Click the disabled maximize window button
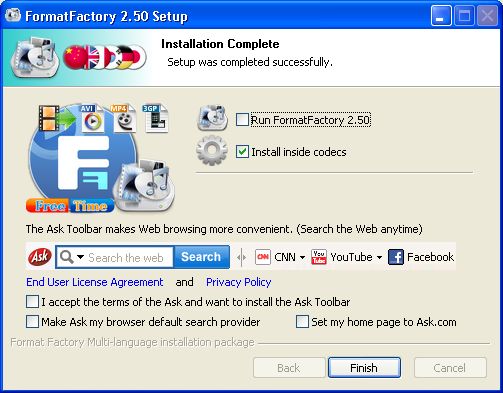Screen dimensions: 503x393 [x=464, y=15]
